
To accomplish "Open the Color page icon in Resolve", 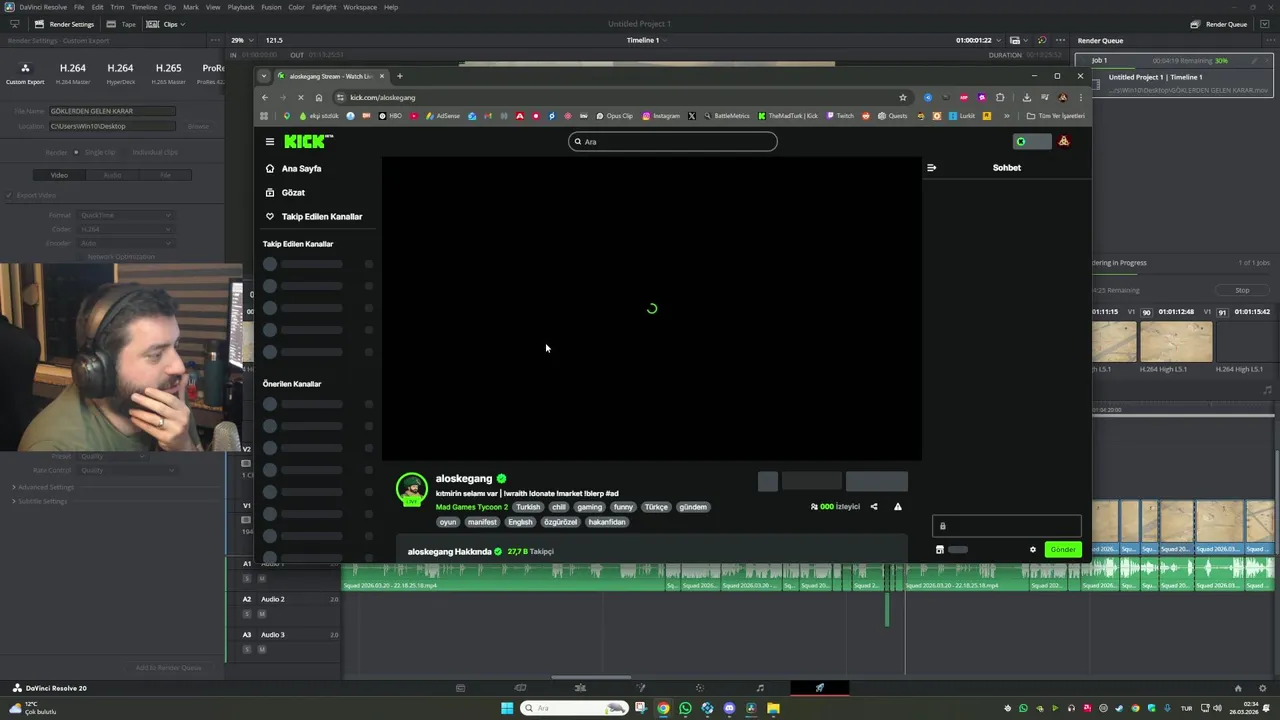I will coord(700,688).
